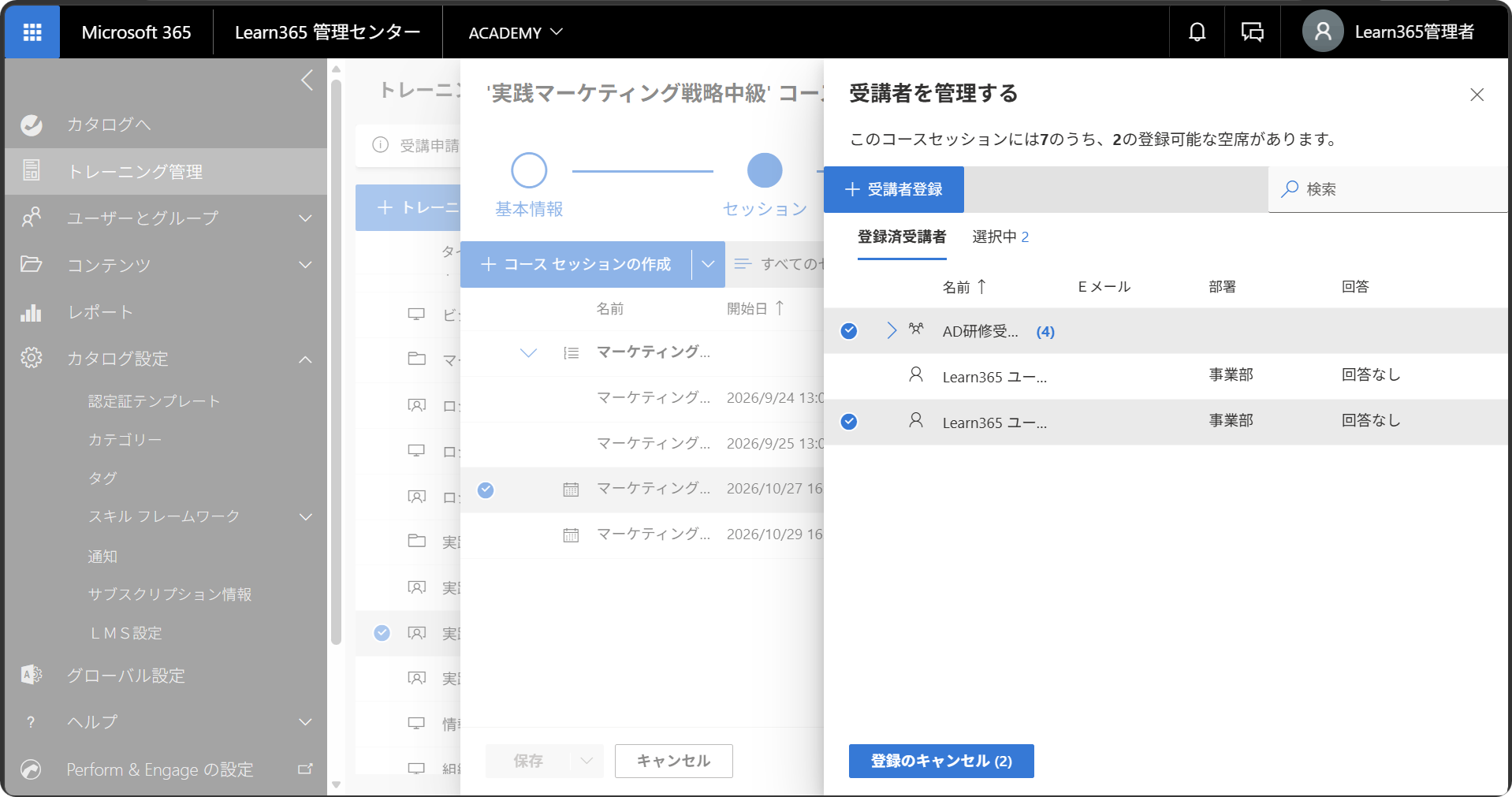
Task: Switch to the 登録済受講者 tab
Action: pyautogui.click(x=902, y=236)
